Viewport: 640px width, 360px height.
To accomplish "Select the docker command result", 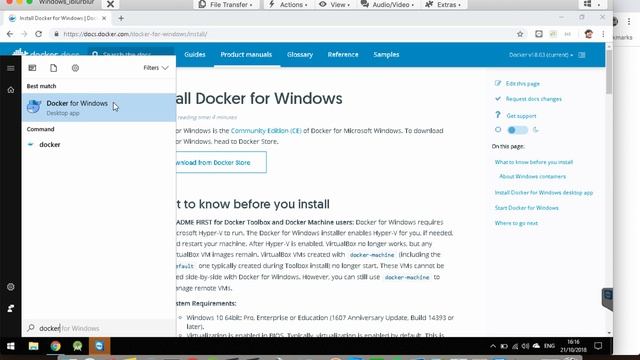I will tap(99, 144).
